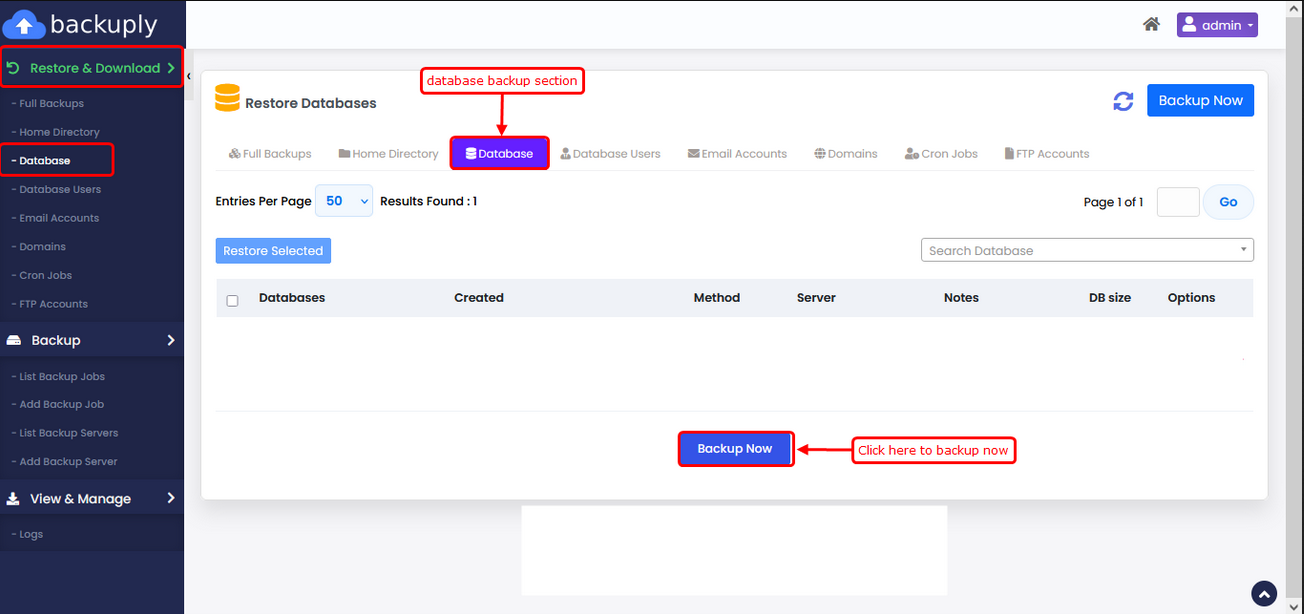The width and height of the screenshot is (1304, 614).
Task: Click the Restore Selected button
Action: [x=273, y=251]
